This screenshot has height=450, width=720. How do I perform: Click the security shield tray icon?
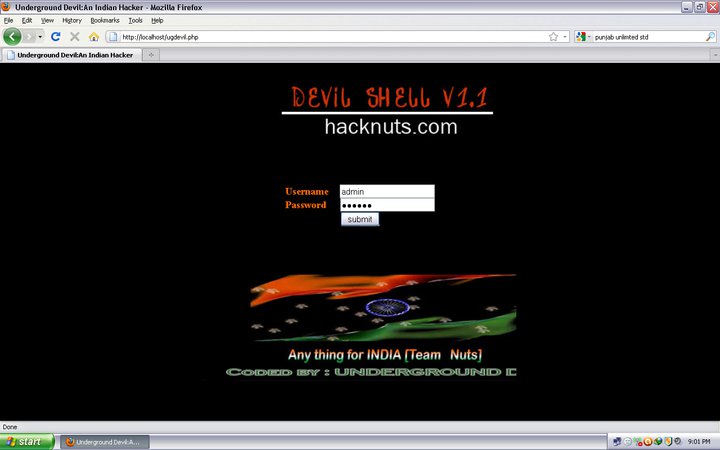point(668,441)
